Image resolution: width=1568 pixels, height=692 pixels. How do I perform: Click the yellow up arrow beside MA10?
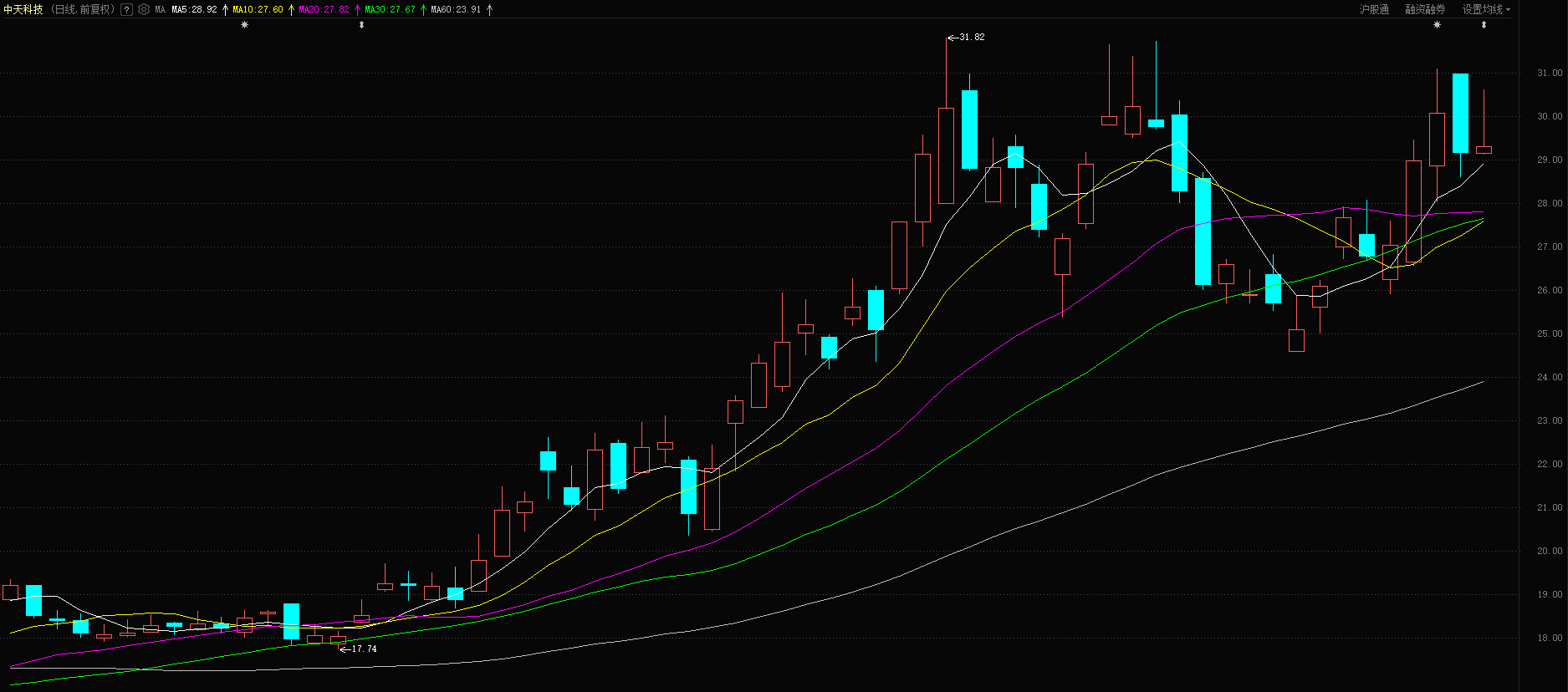tap(291, 10)
